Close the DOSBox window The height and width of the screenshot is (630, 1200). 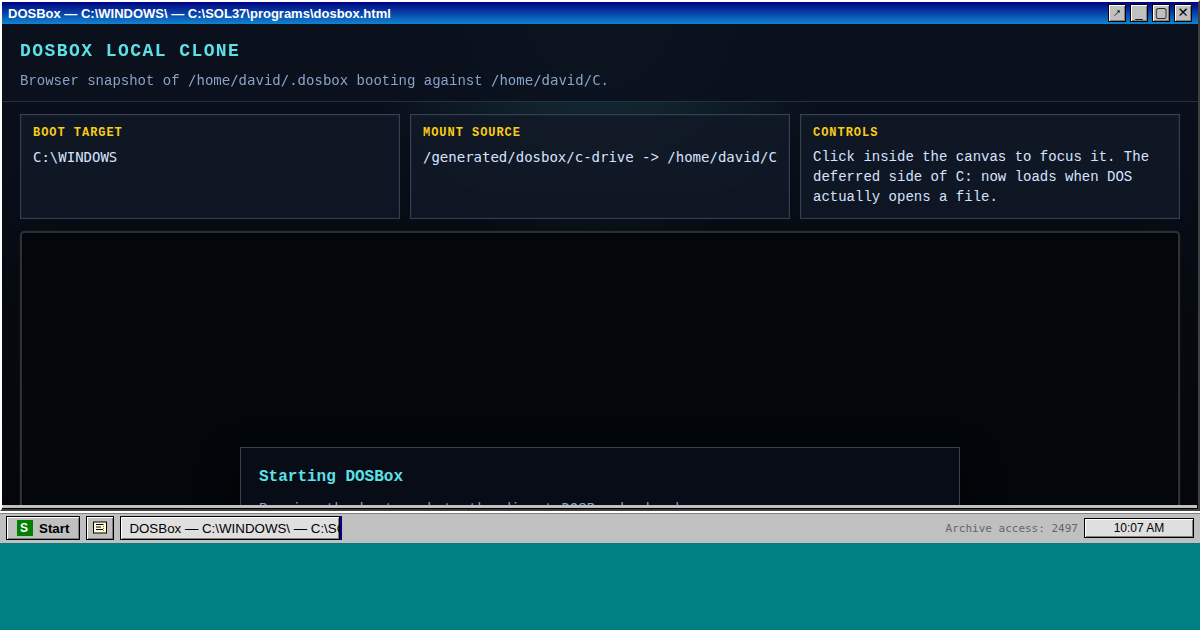click(x=1183, y=13)
